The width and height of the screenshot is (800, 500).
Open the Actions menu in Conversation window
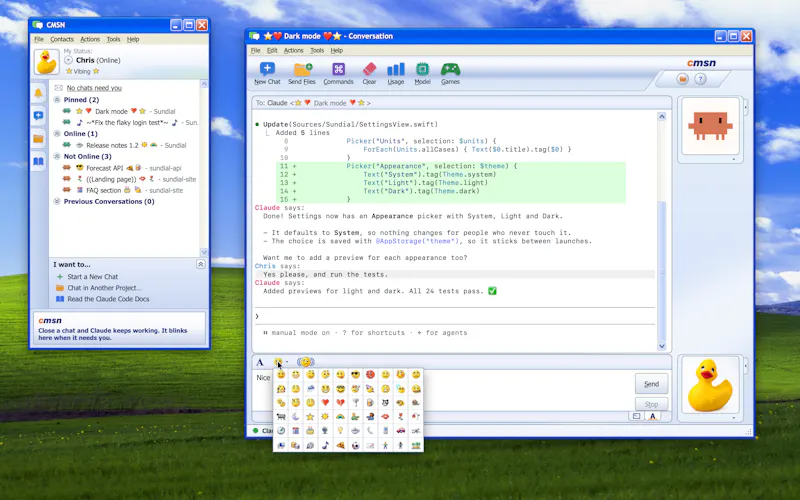point(293,51)
